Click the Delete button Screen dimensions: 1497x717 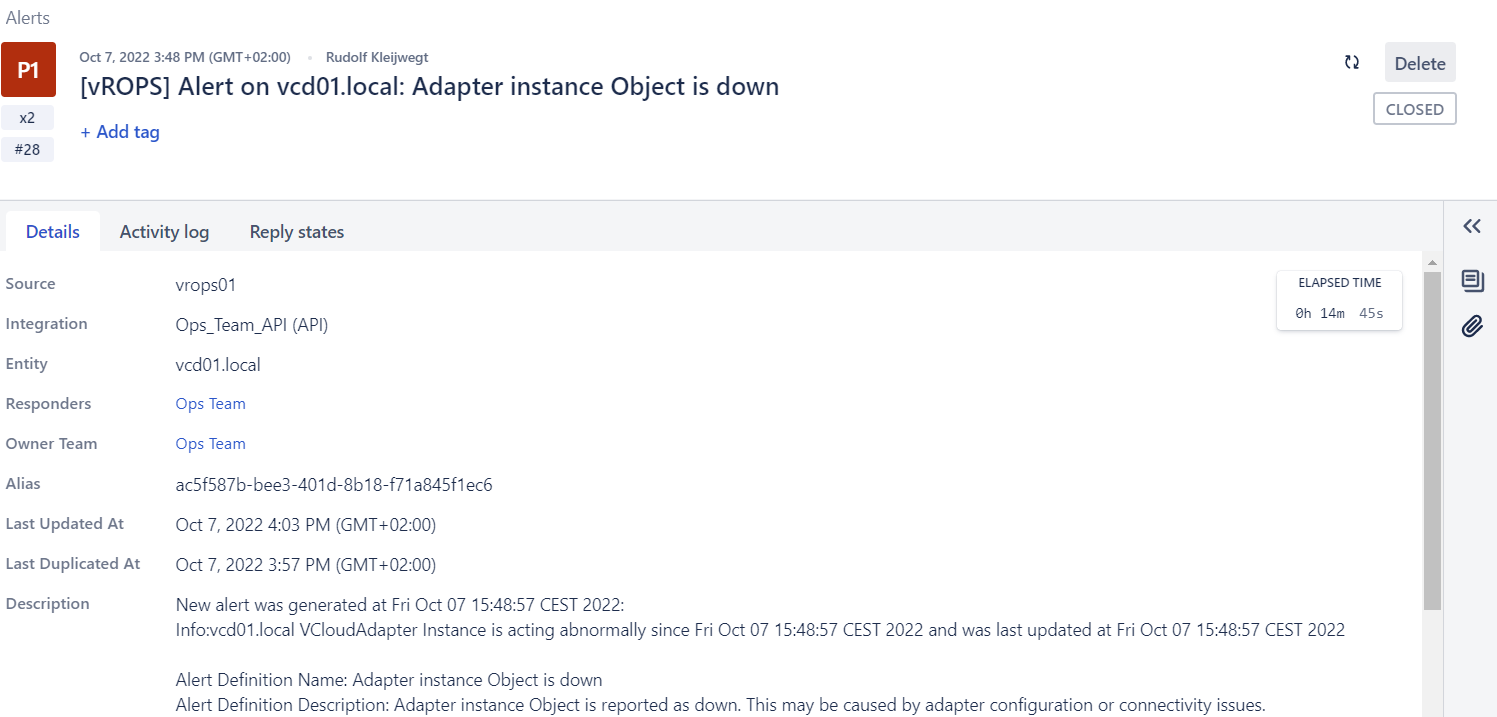1419,62
